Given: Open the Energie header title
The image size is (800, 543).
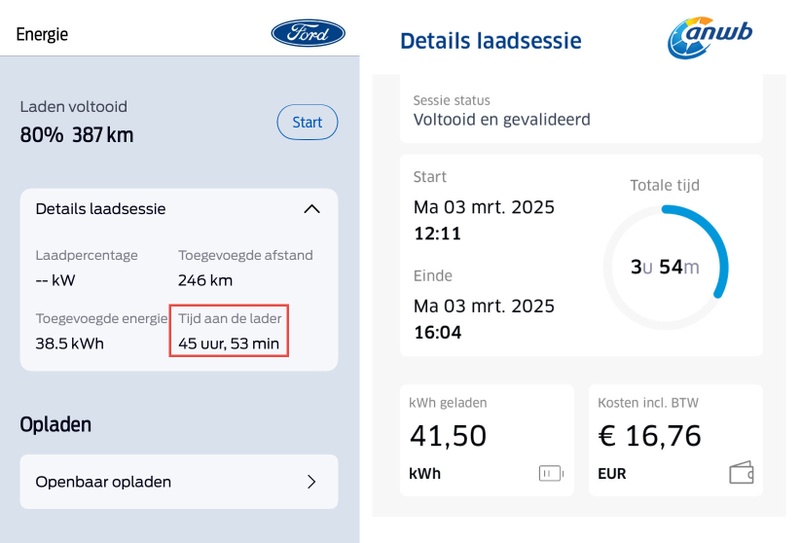Looking at the screenshot, I should tap(42, 34).
